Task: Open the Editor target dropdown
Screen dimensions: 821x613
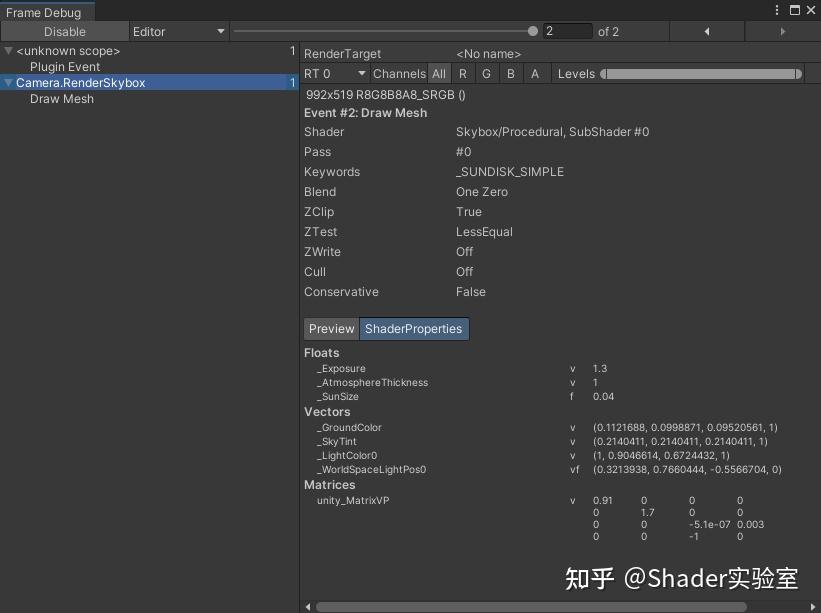Action: (x=178, y=31)
